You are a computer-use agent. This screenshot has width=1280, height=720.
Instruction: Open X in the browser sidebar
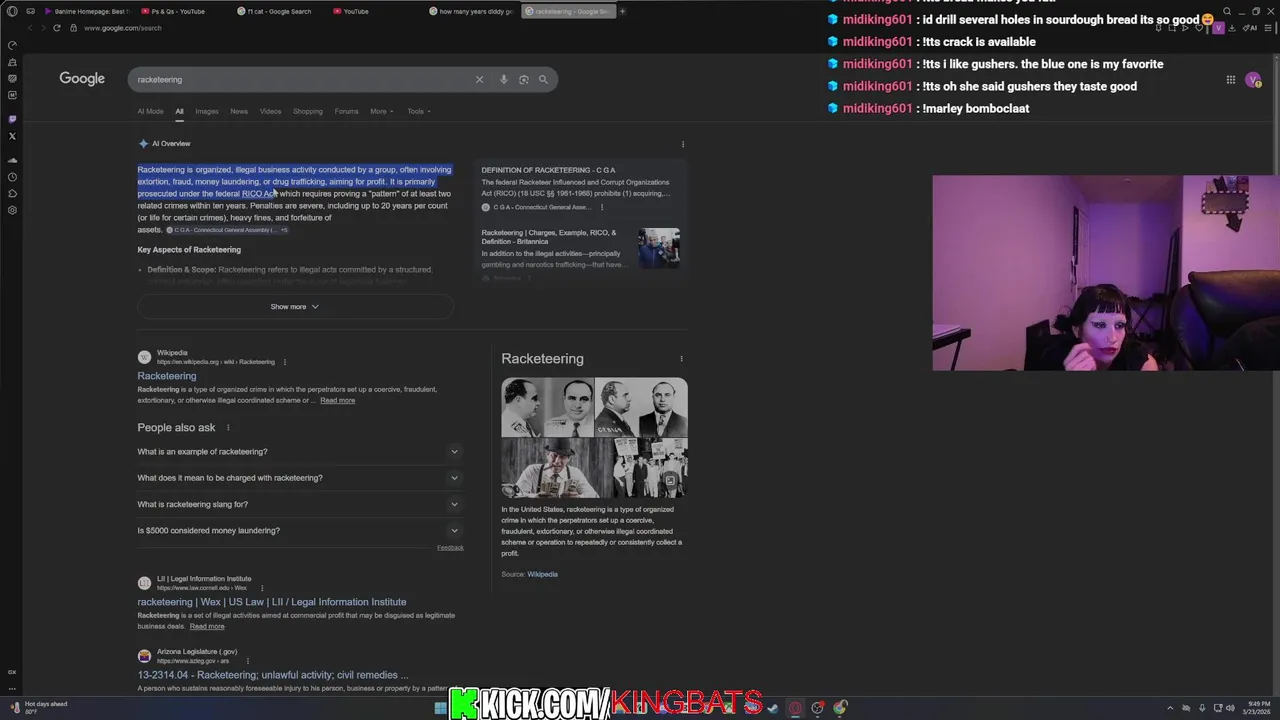(12, 136)
